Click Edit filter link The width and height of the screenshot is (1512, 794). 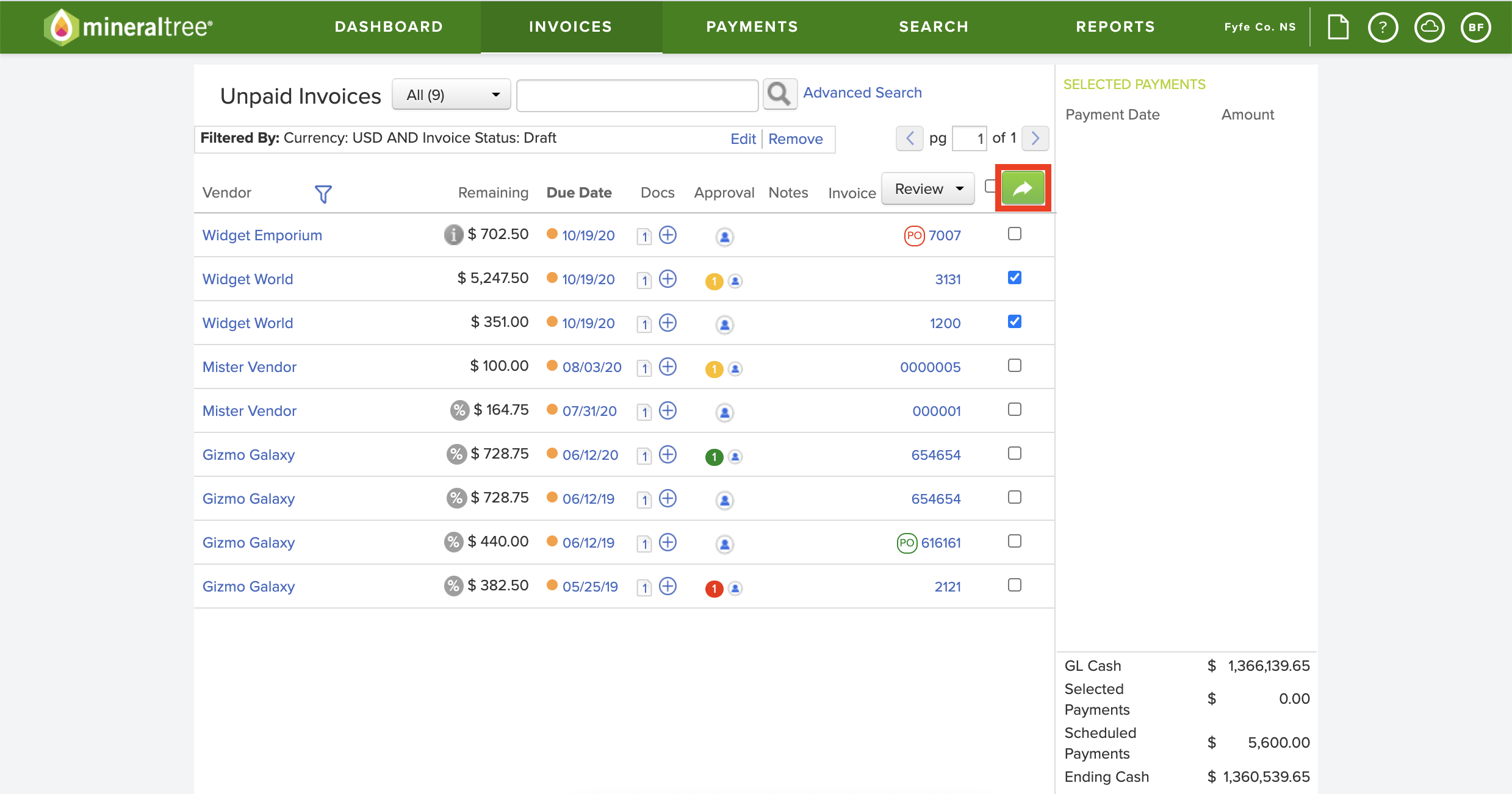(743, 139)
